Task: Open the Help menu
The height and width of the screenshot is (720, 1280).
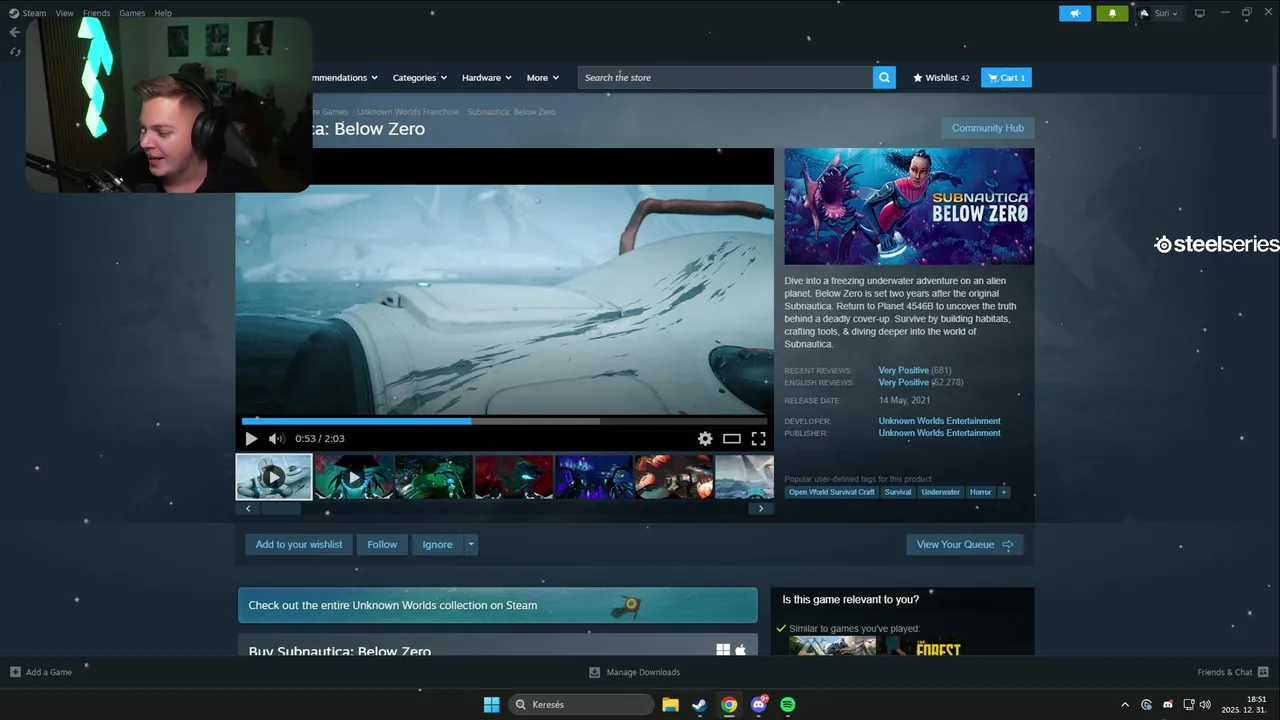Action: [163, 13]
